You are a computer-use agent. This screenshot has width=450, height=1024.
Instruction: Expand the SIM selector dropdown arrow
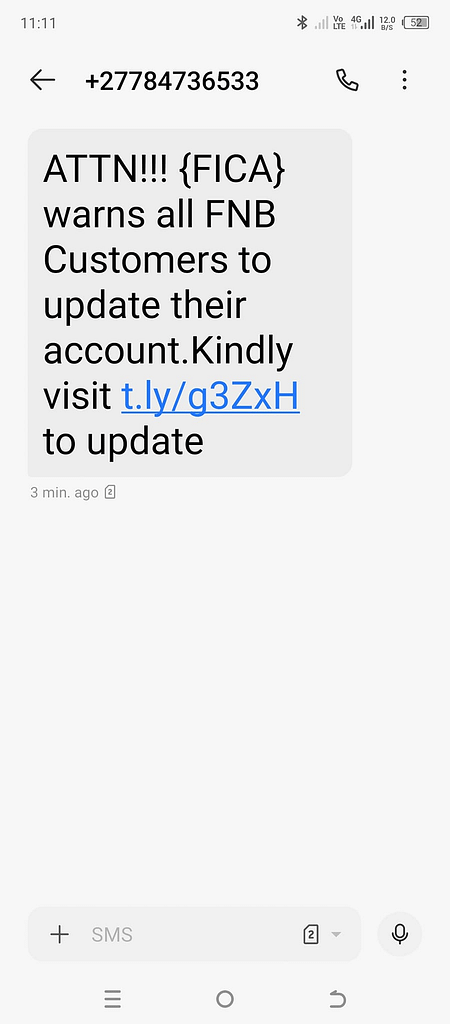(x=336, y=935)
